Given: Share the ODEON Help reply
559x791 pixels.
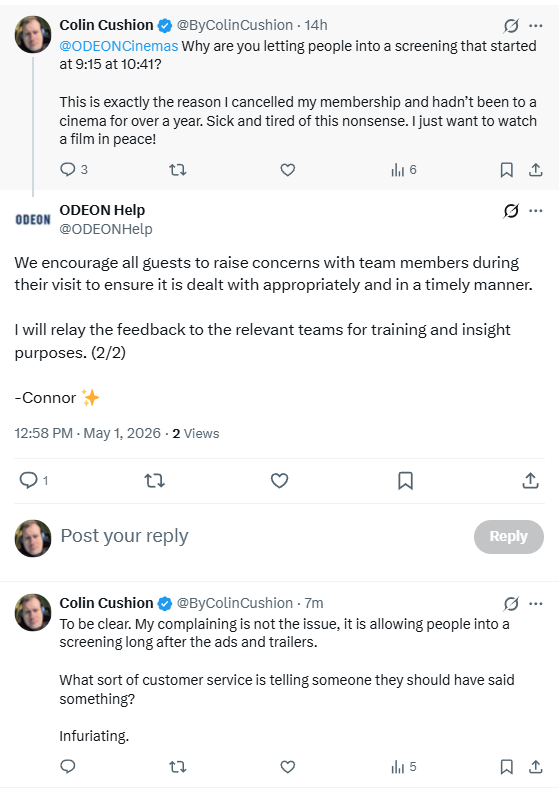Looking at the screenshot, I should coord(530,480).
